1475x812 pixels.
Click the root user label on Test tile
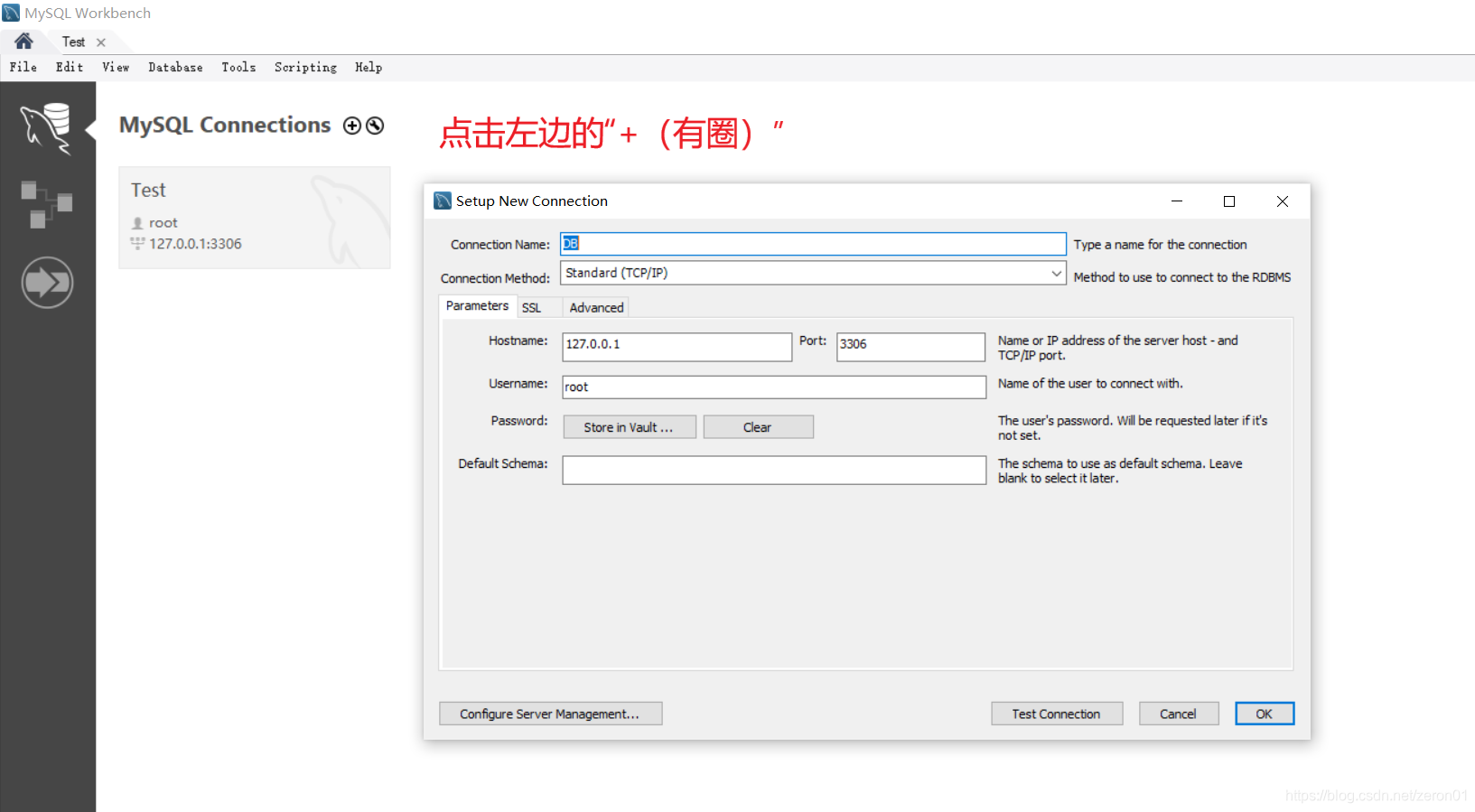point(163,223)
